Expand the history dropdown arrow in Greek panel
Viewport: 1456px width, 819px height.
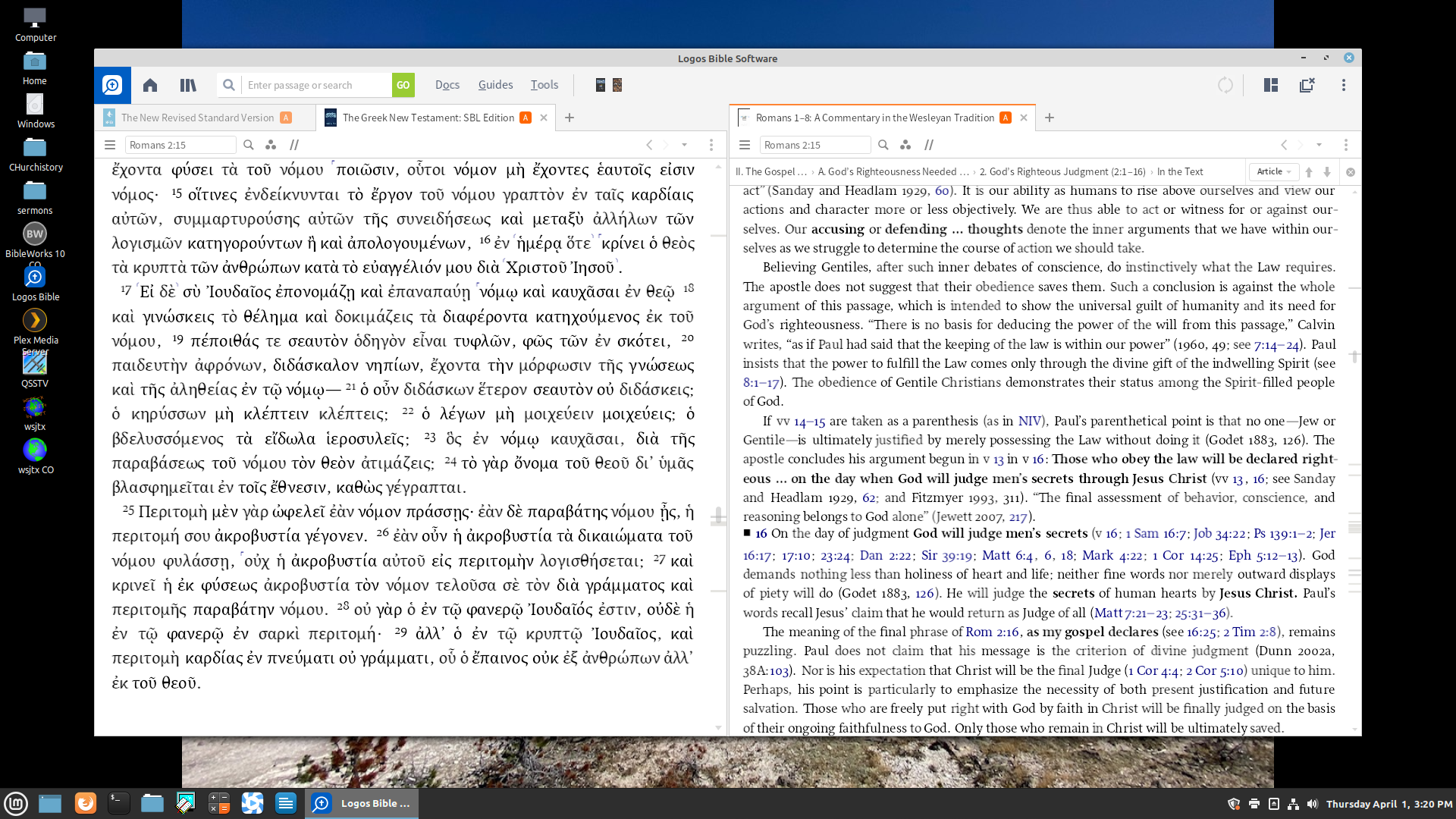pyautogui.click(x=685, y=145)
